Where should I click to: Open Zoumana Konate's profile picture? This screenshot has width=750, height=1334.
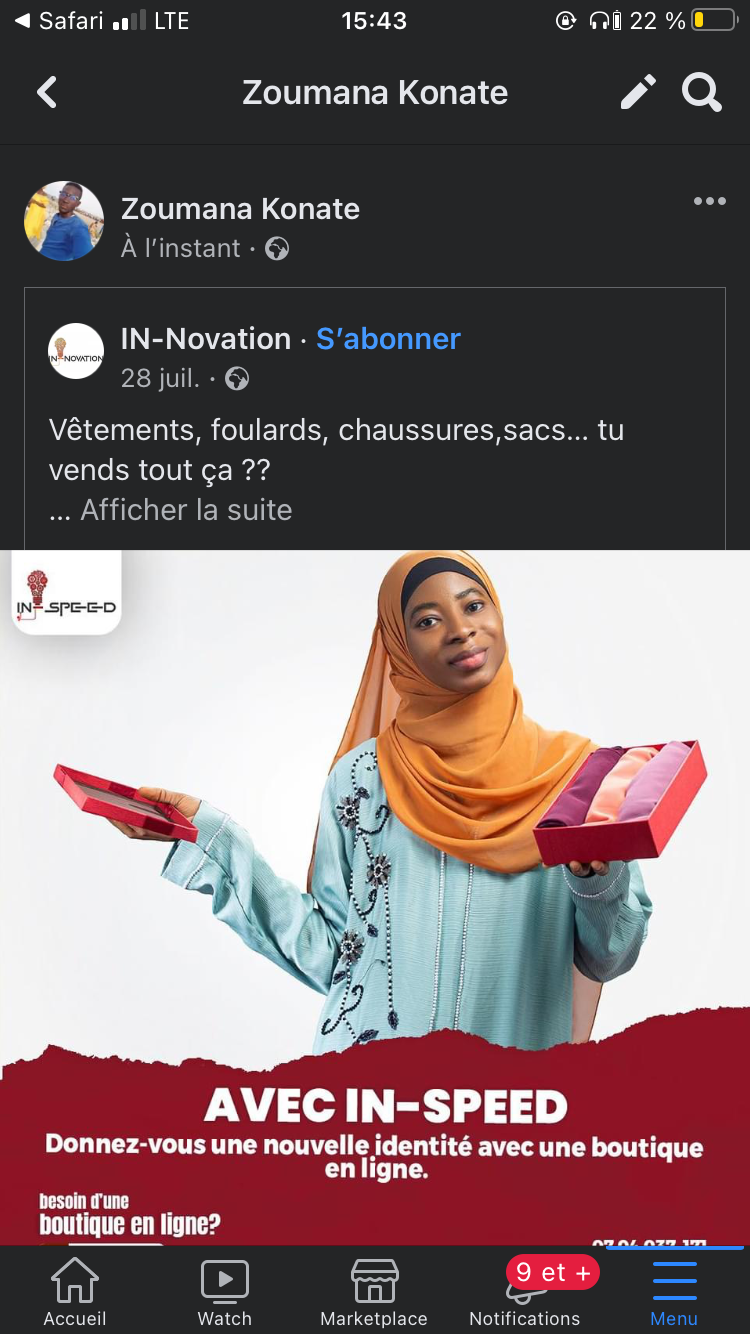64,221
